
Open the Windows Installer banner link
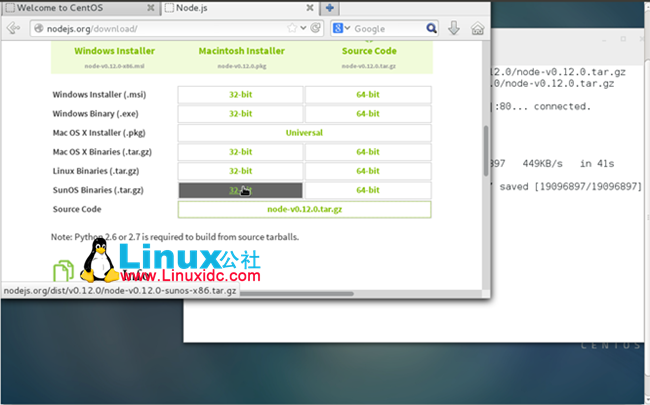tap(114, 51)
